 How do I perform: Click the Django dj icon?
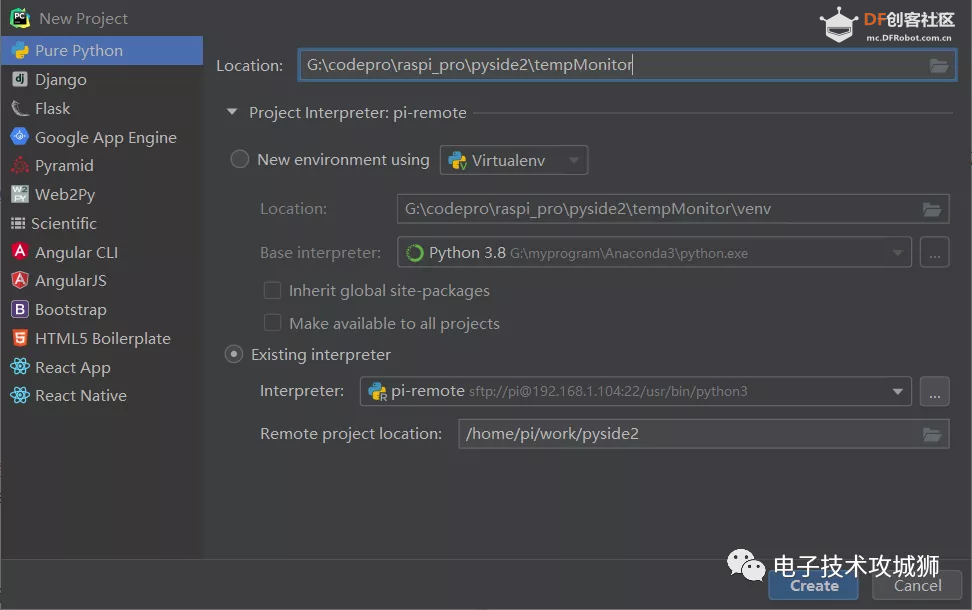tap(20, 79)
